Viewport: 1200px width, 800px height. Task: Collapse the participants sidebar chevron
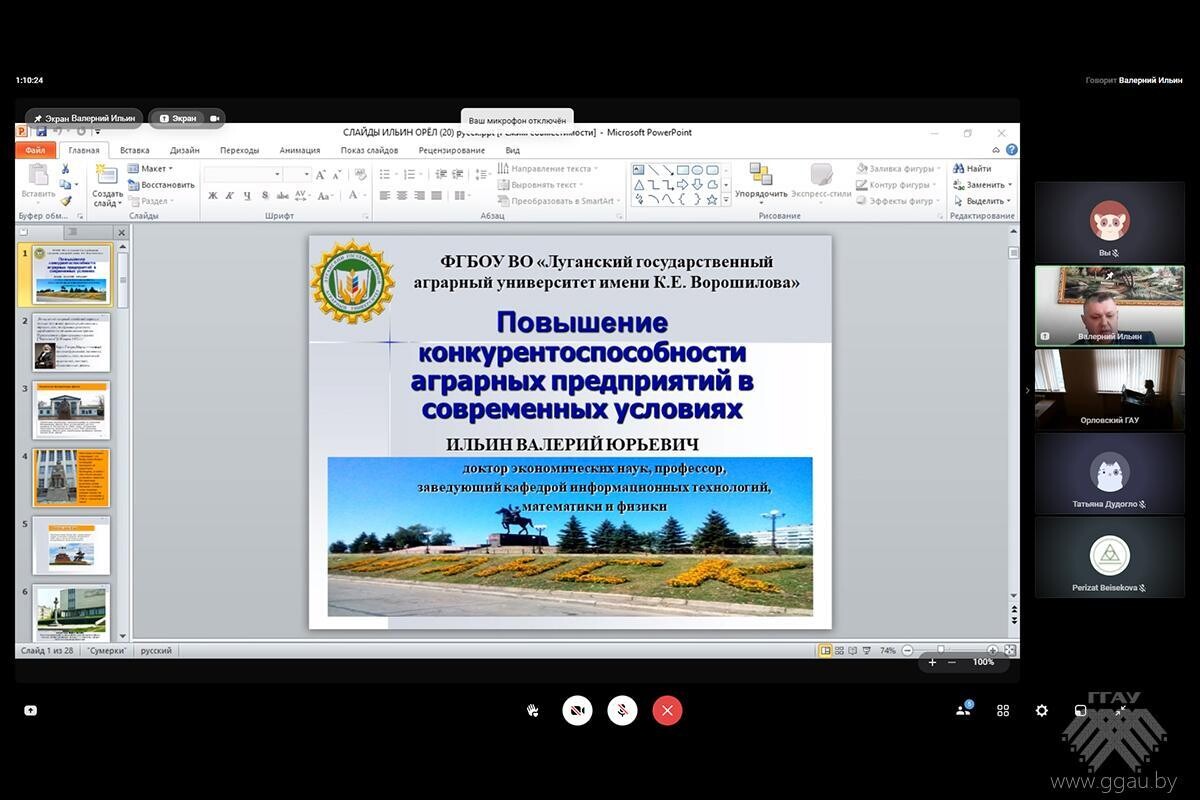point(1027,390)
